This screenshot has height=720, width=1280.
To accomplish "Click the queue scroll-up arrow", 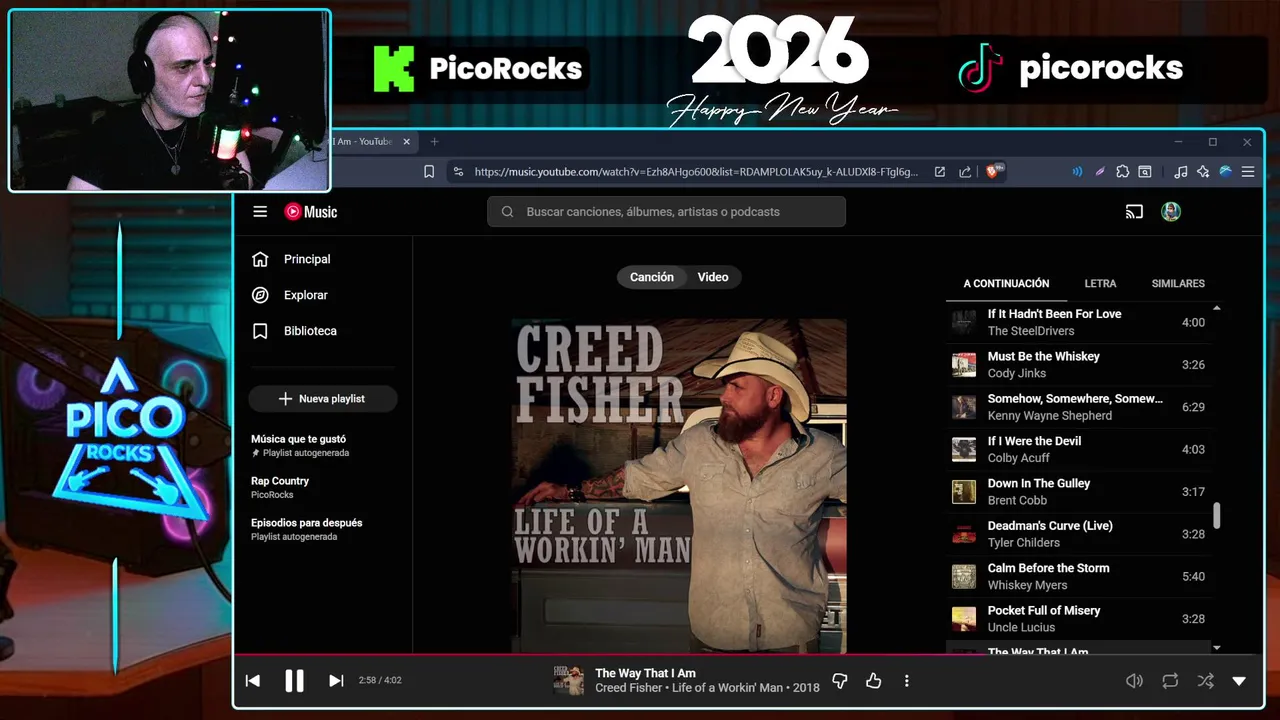I will point(1217,308).
